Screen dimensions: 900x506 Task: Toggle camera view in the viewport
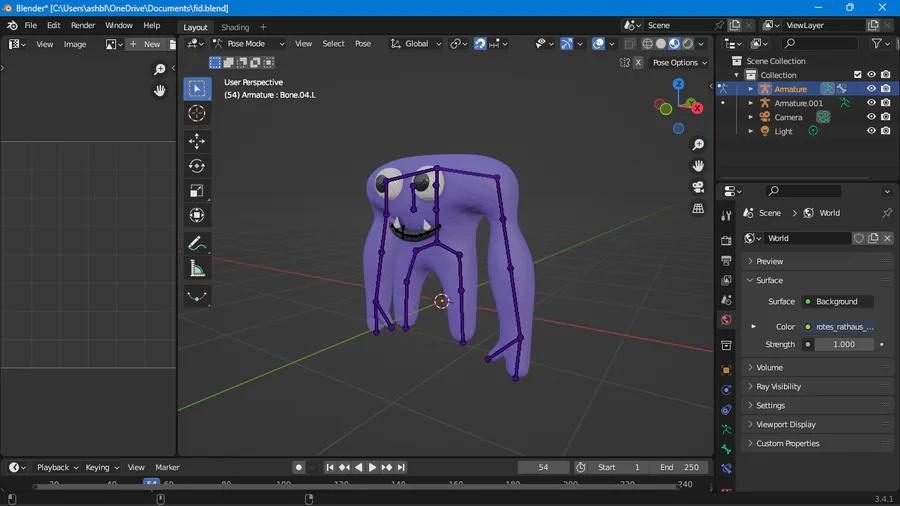coord(698,187)
